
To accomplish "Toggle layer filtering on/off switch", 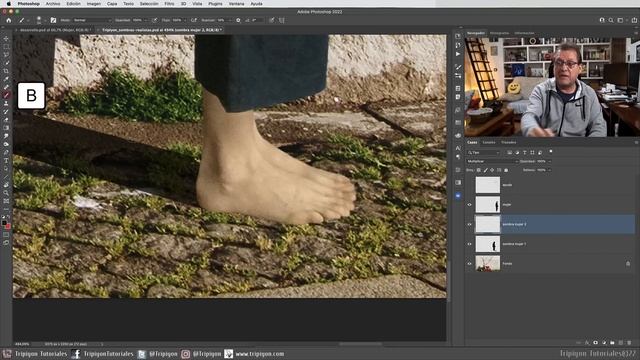I will 551,152.
